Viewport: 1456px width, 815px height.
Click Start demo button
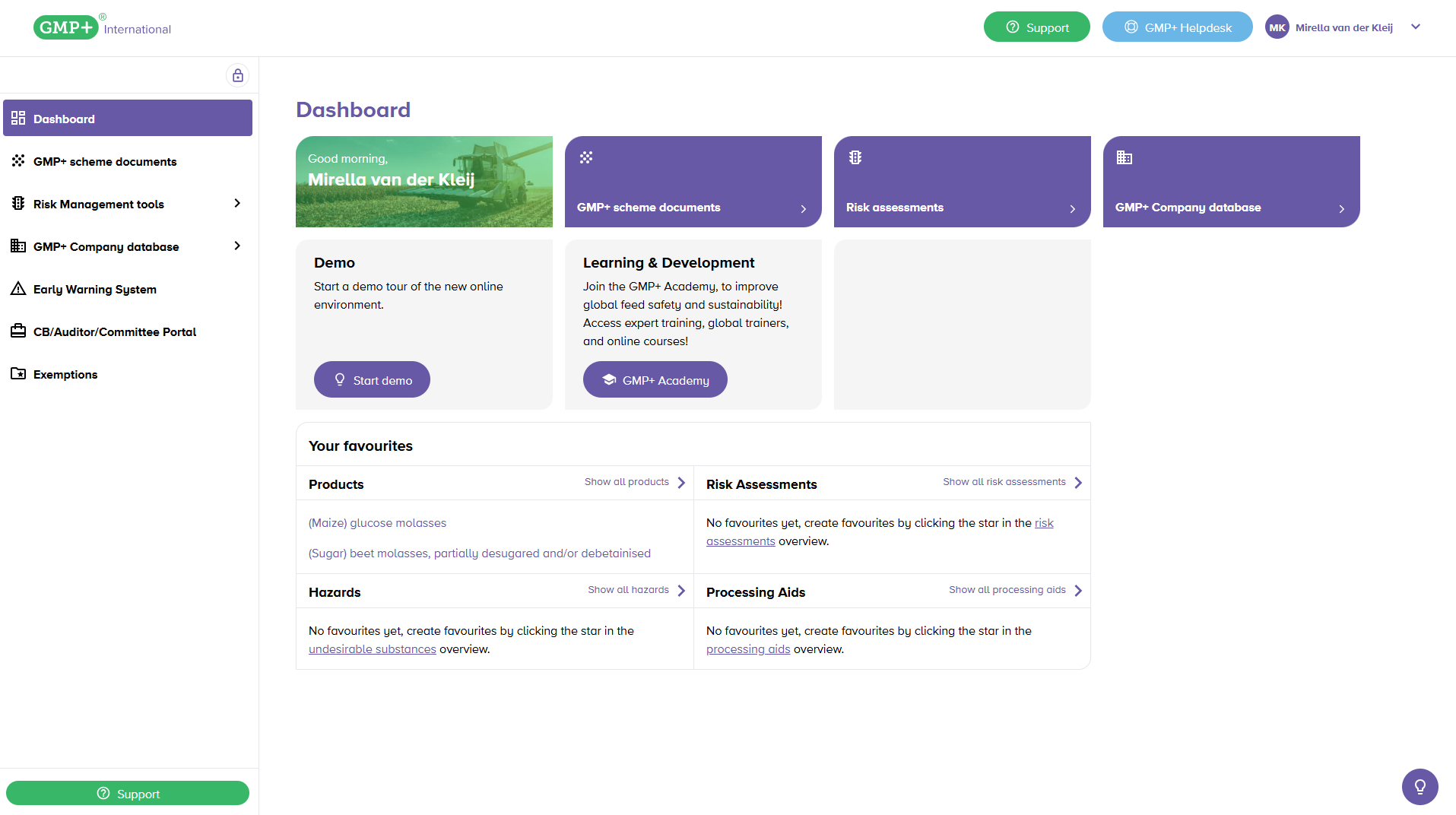click(x=372, y=379)
